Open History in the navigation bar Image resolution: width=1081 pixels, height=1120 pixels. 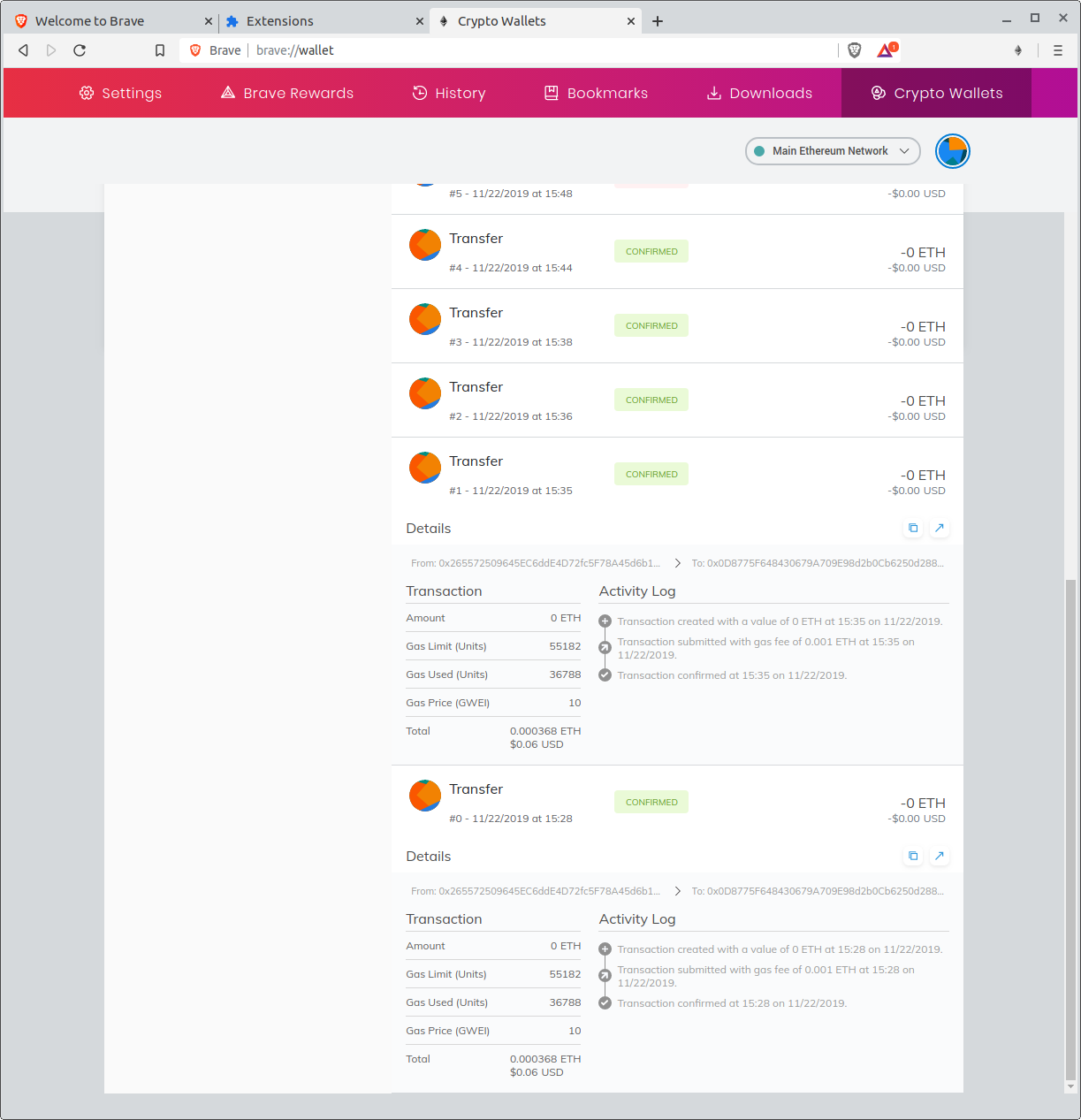tap(449, 93)
